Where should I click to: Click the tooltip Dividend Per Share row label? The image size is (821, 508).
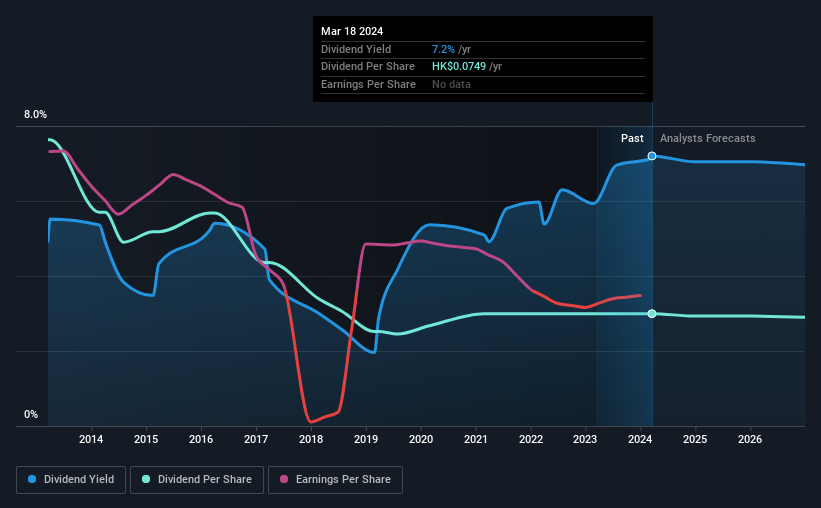pos(368,67)
